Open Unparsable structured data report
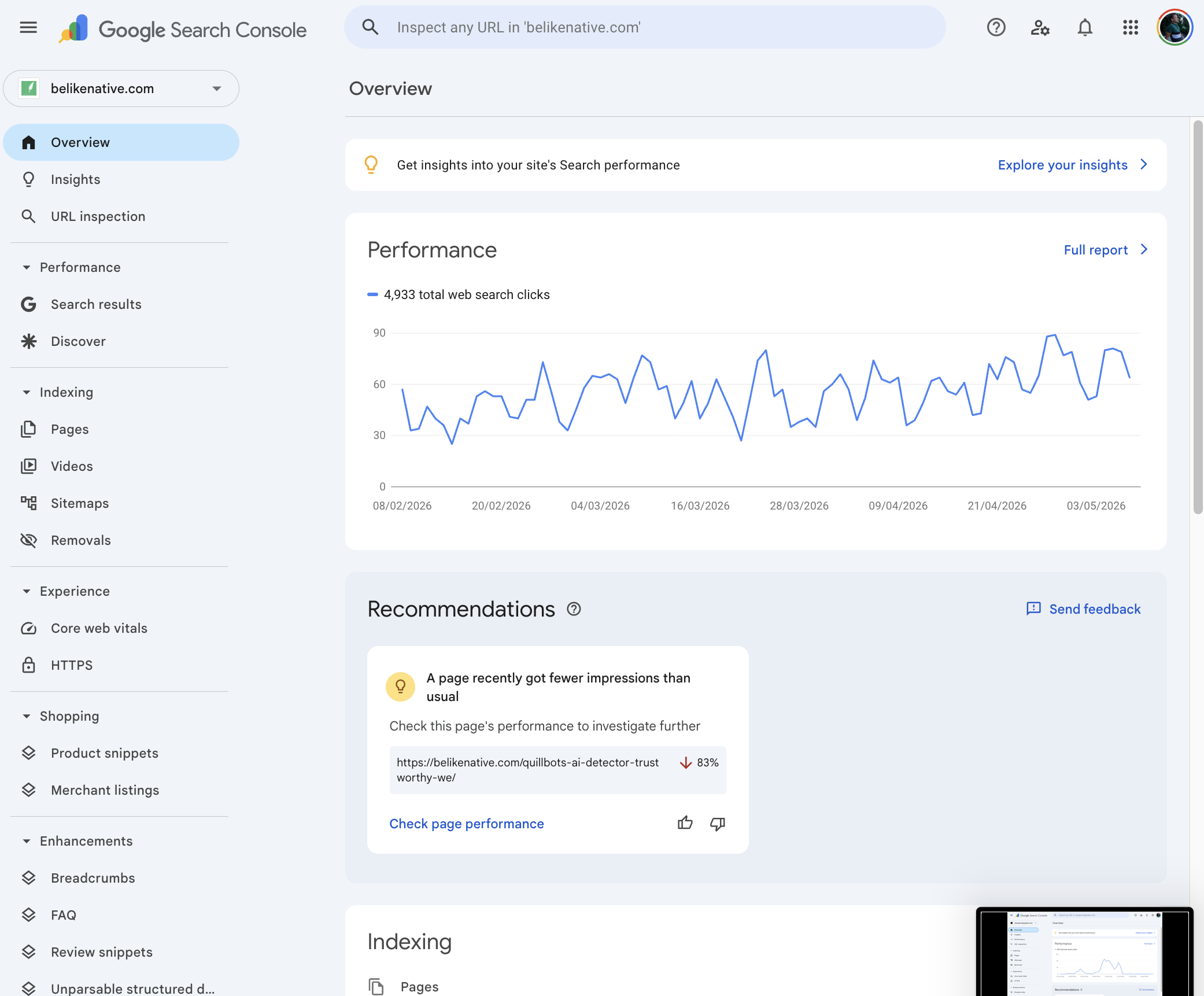 tap(121, 988)
